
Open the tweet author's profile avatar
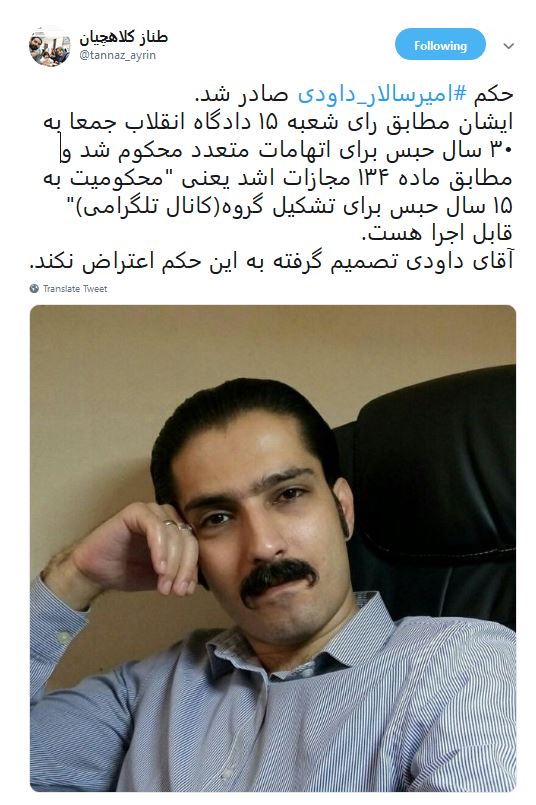[x=49, y=47]
